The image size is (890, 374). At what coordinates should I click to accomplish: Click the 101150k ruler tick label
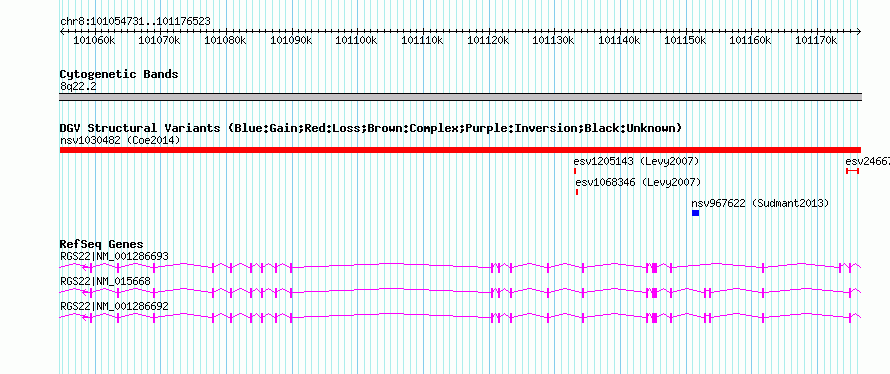pyautogui.click(x=685, y=40)
